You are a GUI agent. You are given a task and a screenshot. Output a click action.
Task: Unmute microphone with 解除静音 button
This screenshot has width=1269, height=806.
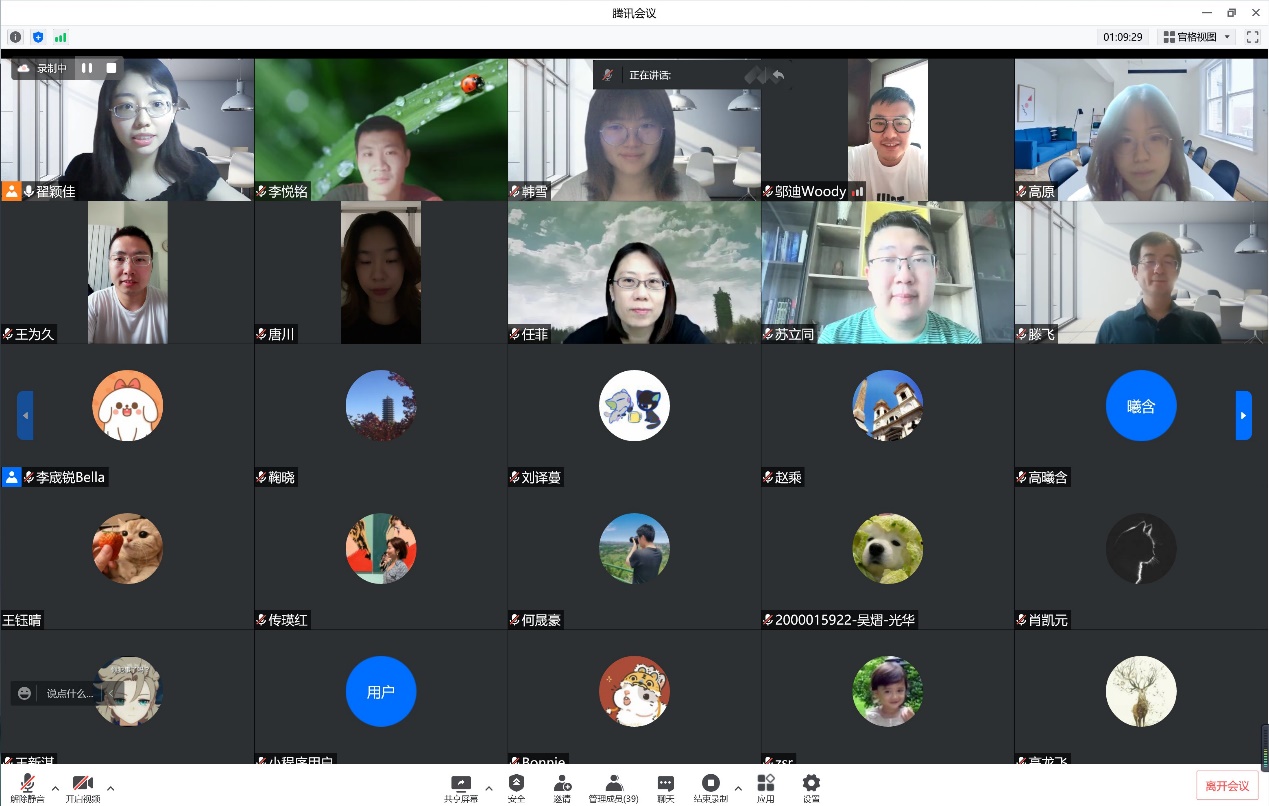pyautogui.click(x=27, y=787)
